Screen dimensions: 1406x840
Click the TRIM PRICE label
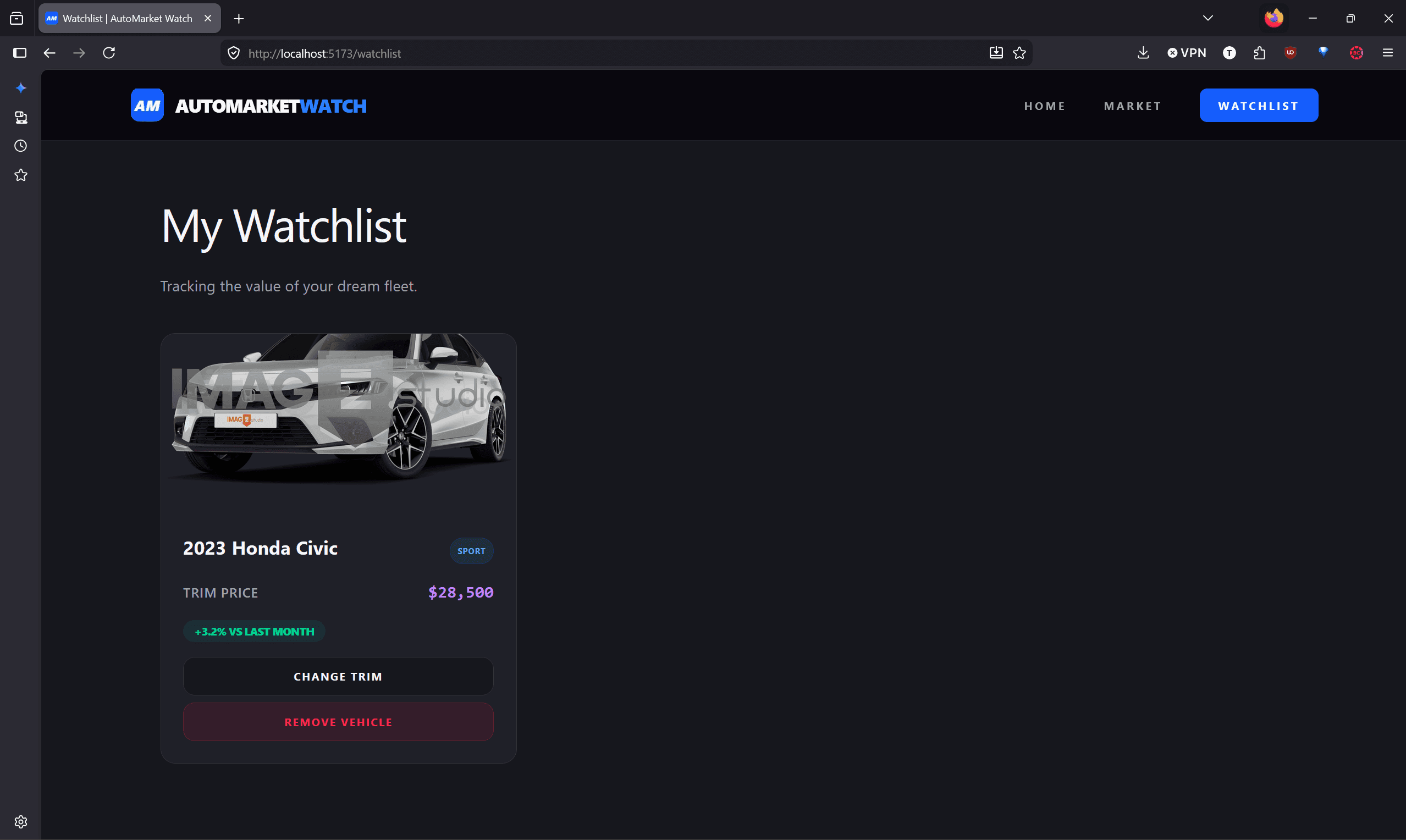pos(220,593)
